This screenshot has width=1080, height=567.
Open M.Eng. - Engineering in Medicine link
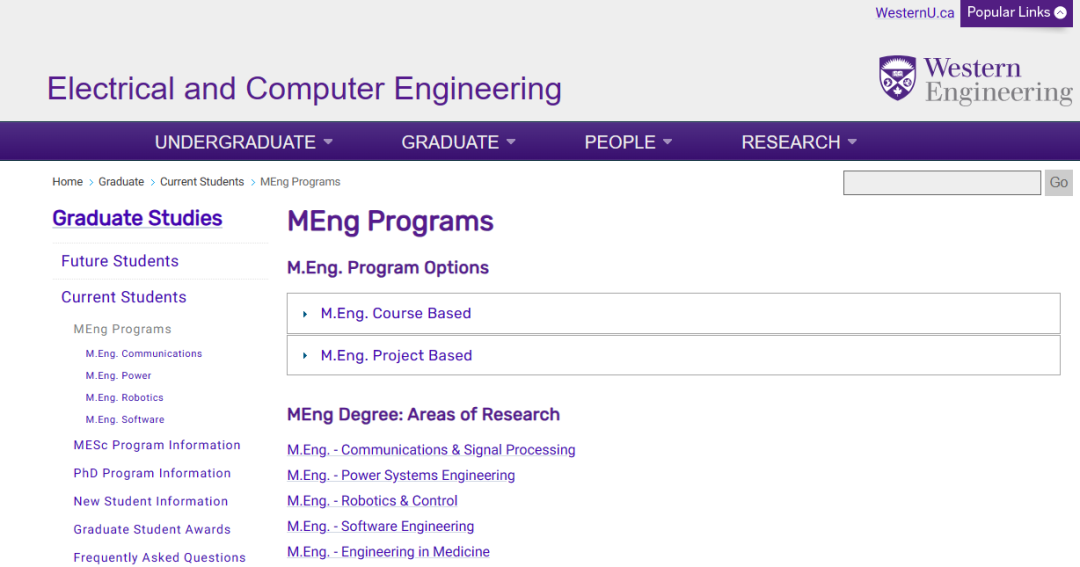(x=388, y=552)
